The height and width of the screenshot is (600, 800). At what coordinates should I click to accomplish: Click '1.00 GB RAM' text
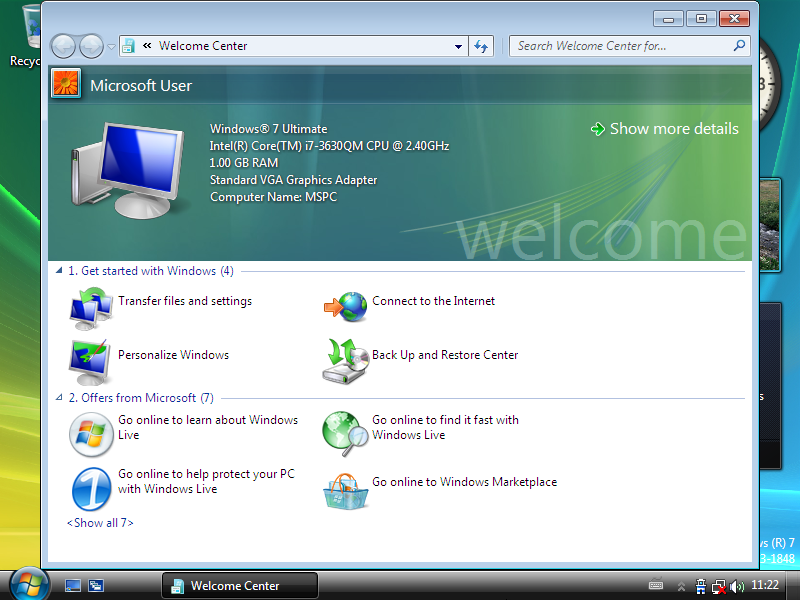[x=244, y=163]
